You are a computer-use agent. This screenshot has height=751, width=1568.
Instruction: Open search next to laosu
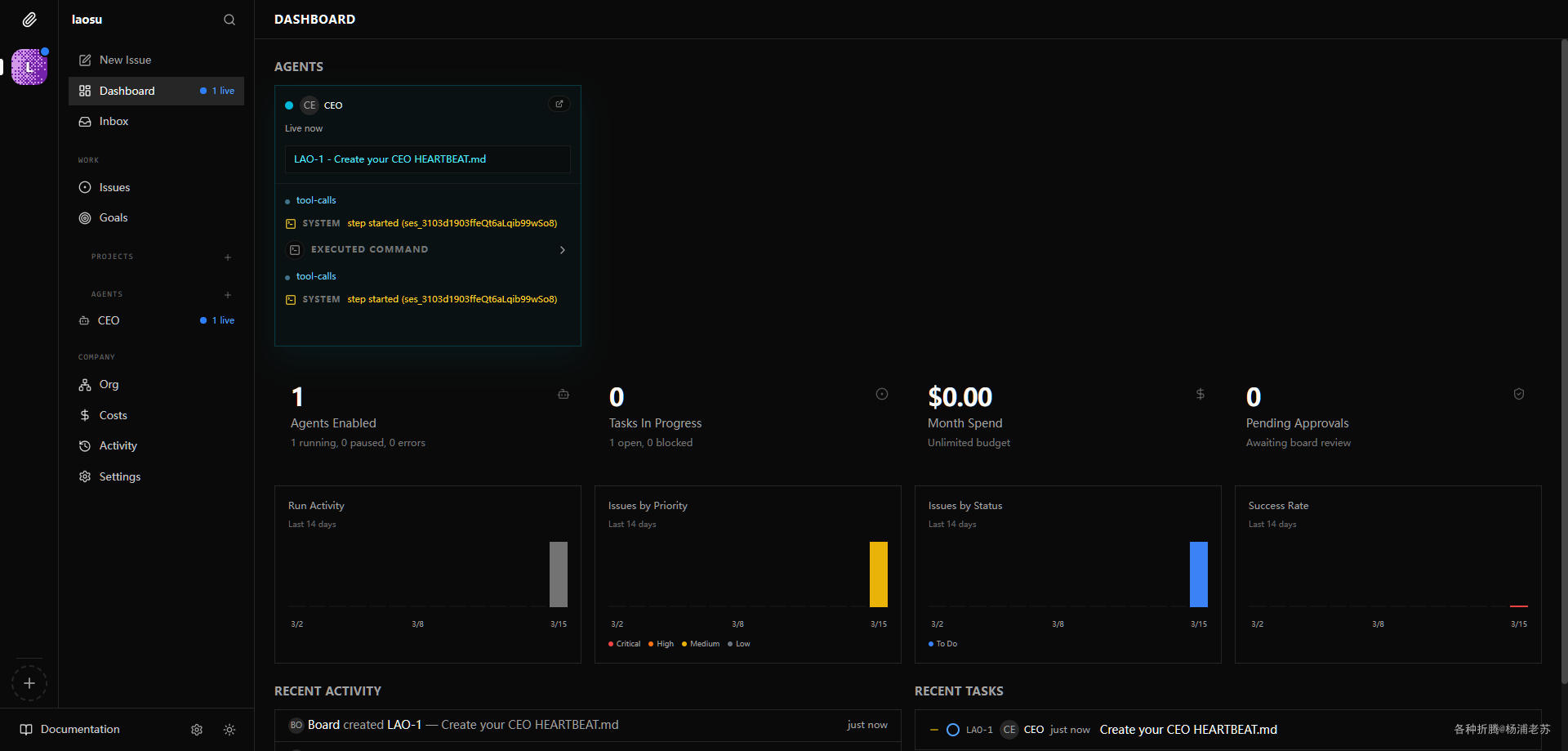(x=229, y=20)
